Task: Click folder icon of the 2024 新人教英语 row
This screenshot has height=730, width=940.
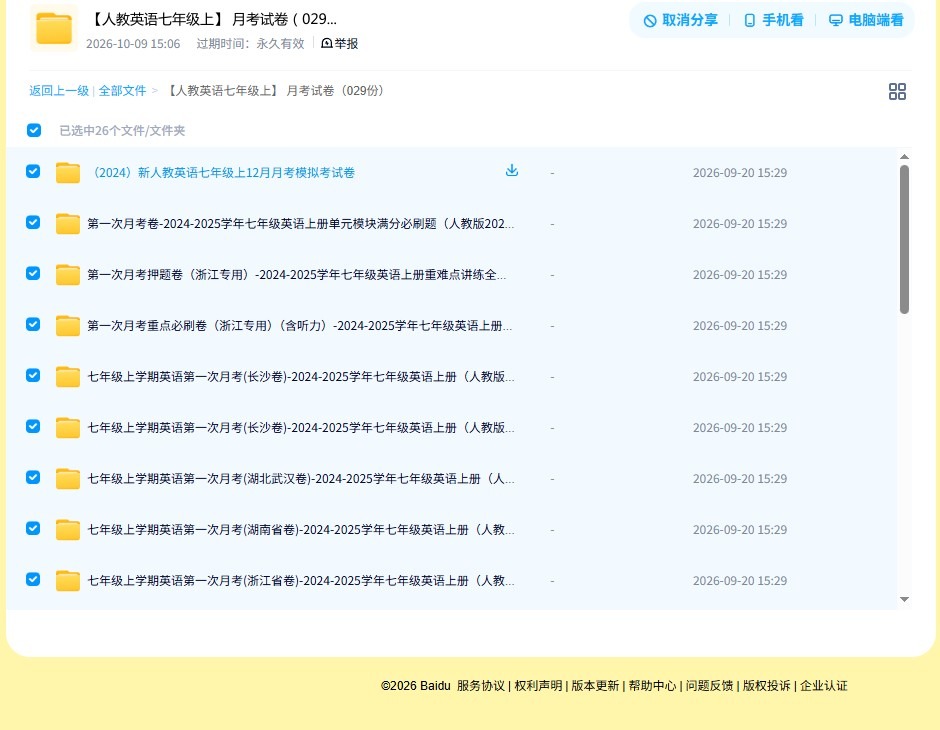Action: coord(68,173)
